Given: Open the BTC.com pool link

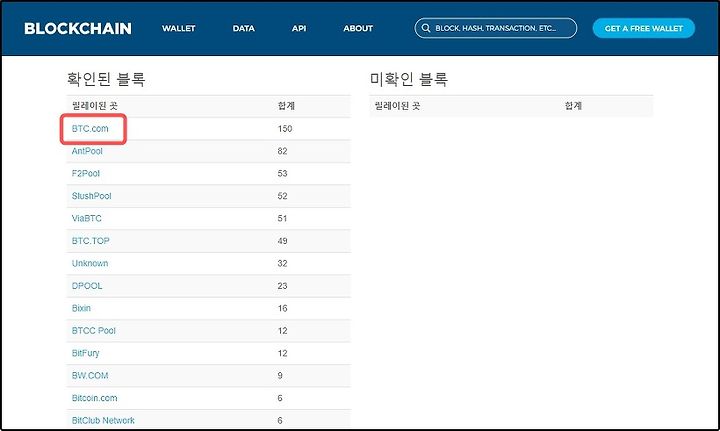Looking at the screenshot, I should point(90,129).
